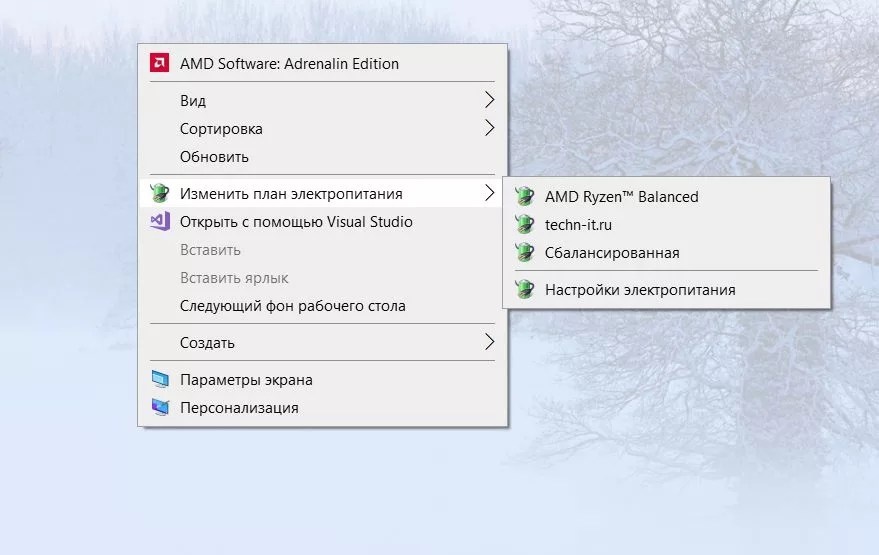Expand the Вид submenu arrow
This screenshot has height=555, width=879.
click(x=489, y=100)
